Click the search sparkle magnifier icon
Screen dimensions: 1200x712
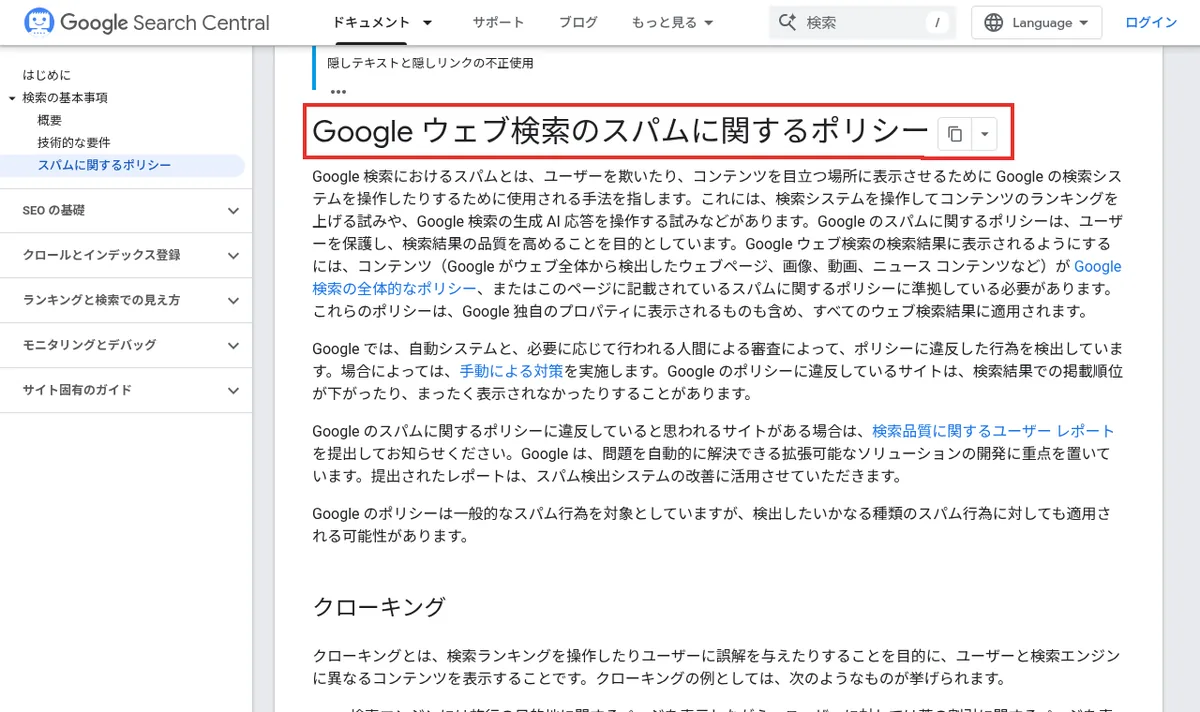coord(787,22)
